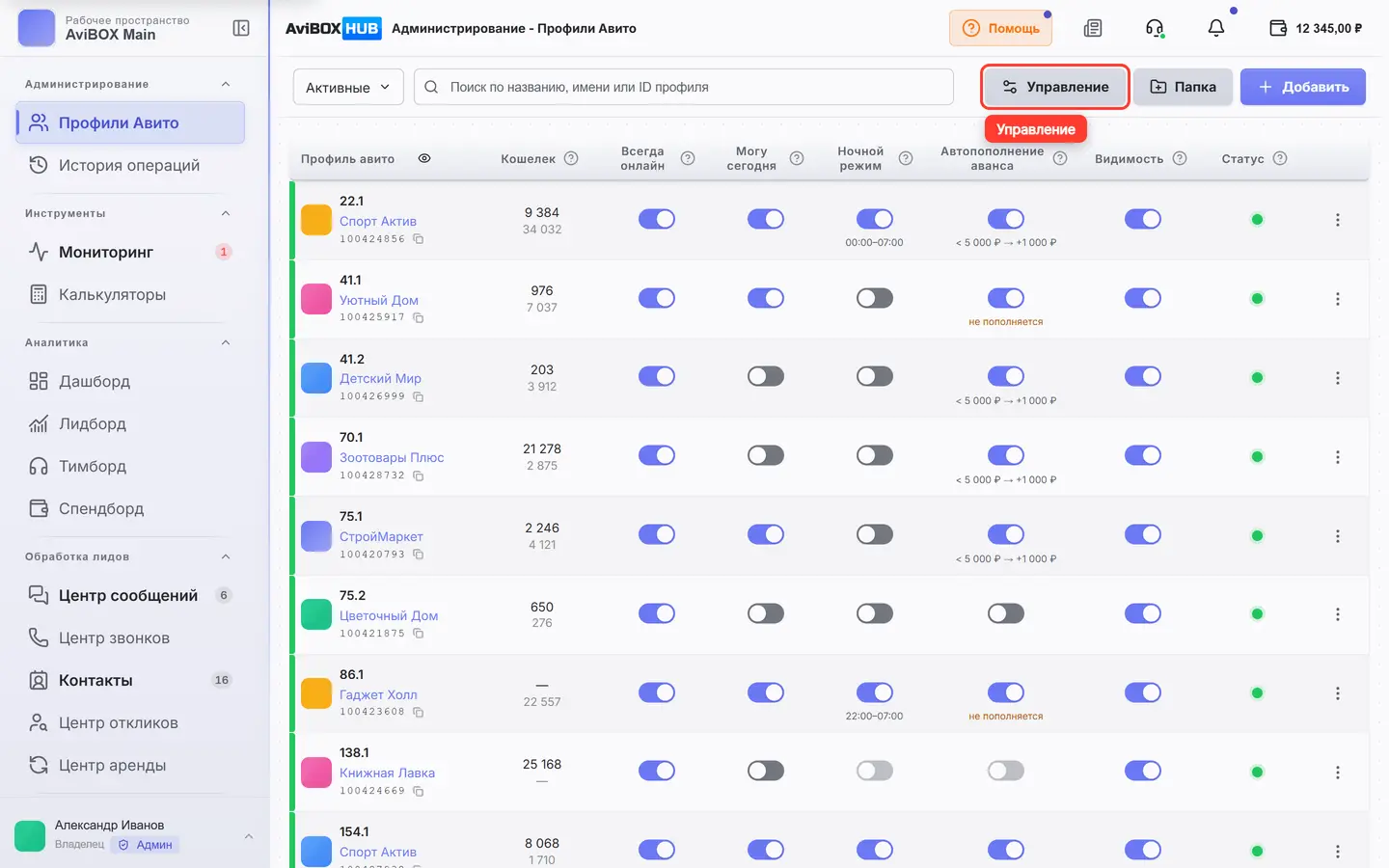
Task: Open the three-dot menu for Уютный Дом row
Action: click(x=1338, y=299)
